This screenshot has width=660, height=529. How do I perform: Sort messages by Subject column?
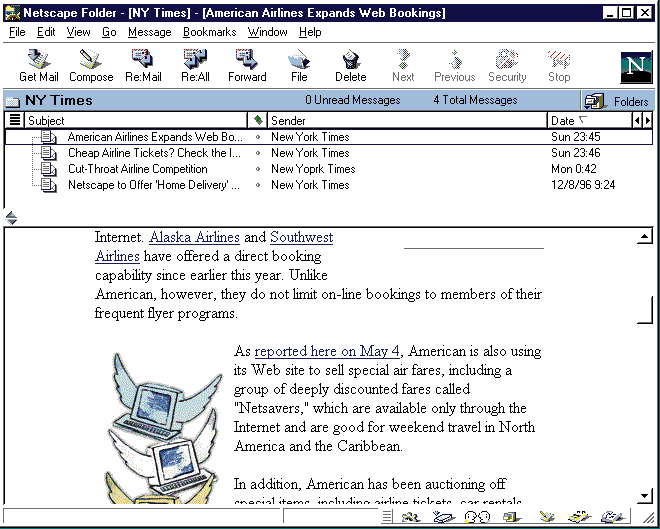tap(136, 121)
